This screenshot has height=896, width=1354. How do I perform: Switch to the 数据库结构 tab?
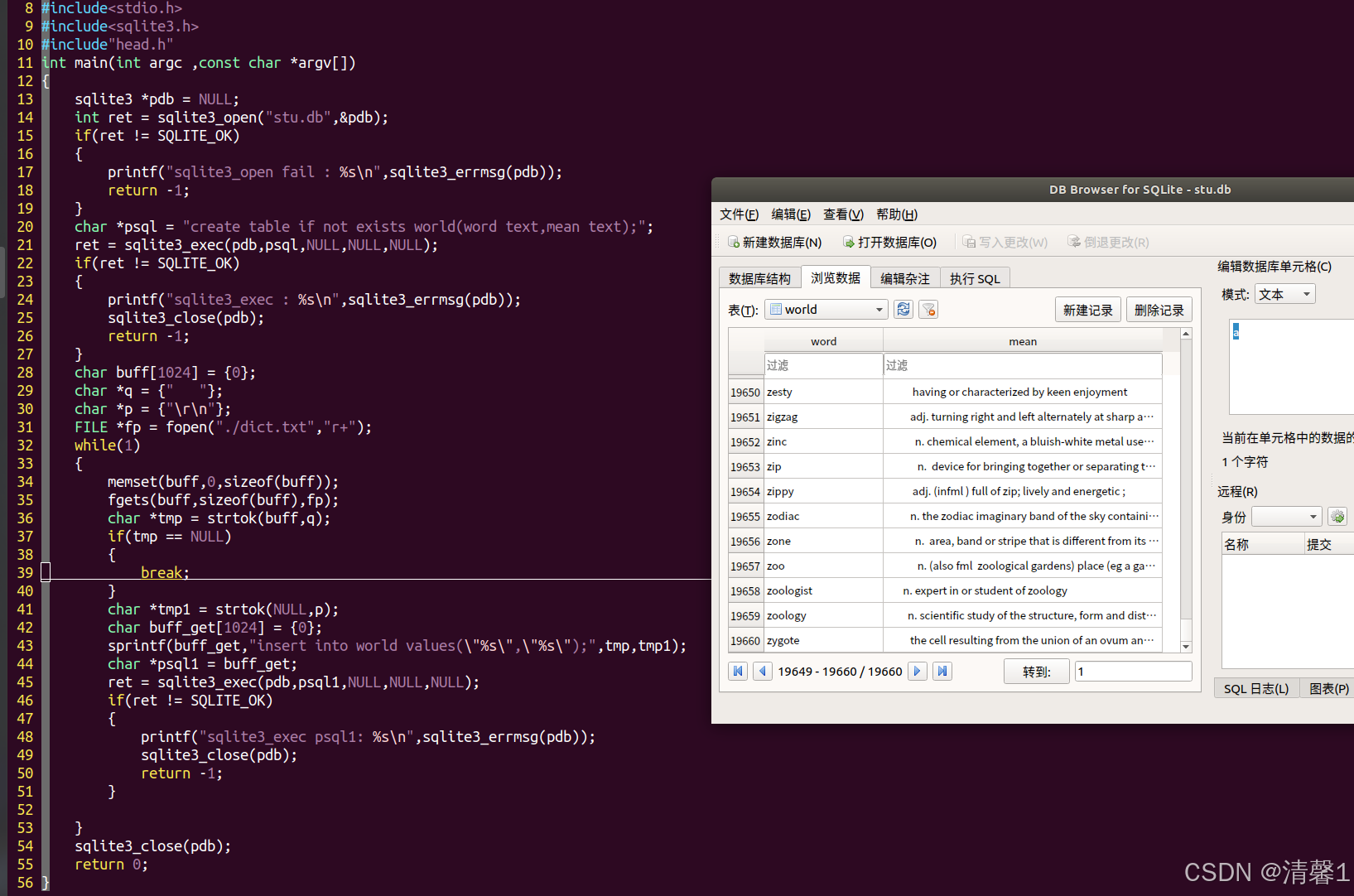click(759, 278)
